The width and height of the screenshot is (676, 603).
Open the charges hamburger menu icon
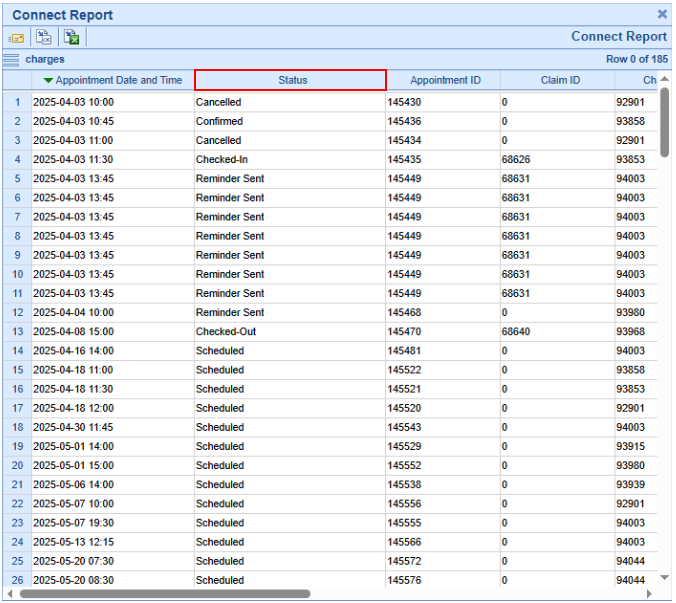tap(11, 60)
